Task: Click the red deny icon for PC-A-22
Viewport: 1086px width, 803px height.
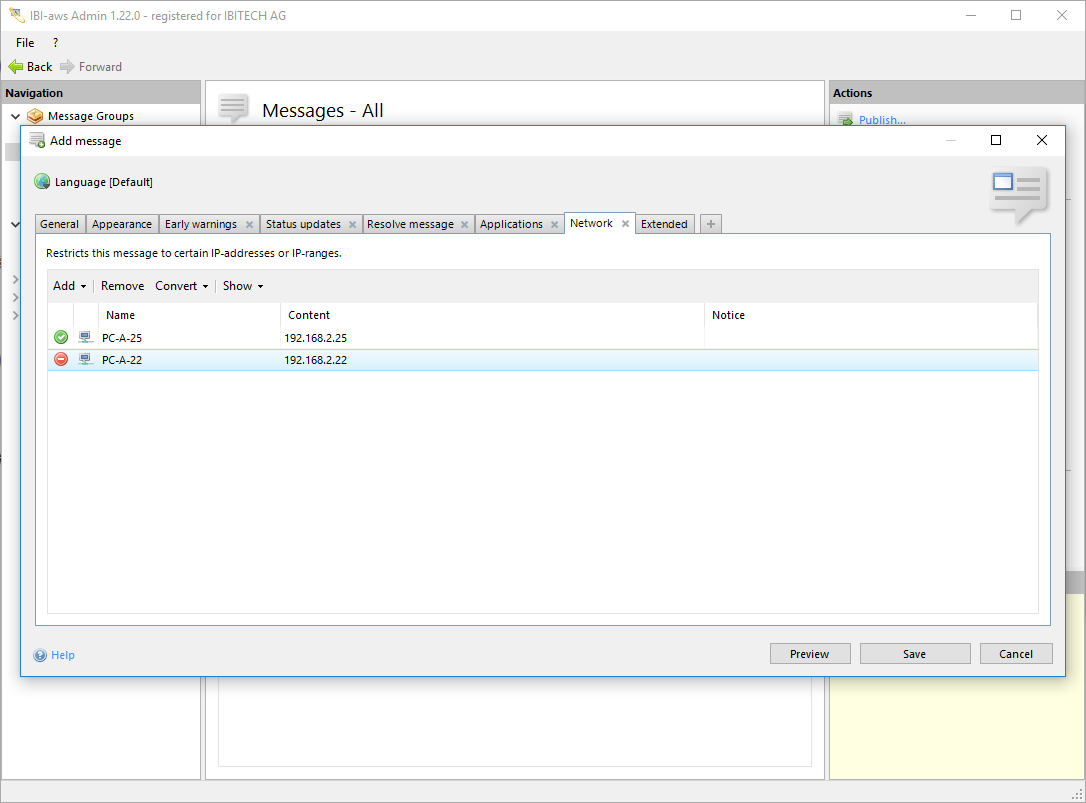Action: coord(61,360)
